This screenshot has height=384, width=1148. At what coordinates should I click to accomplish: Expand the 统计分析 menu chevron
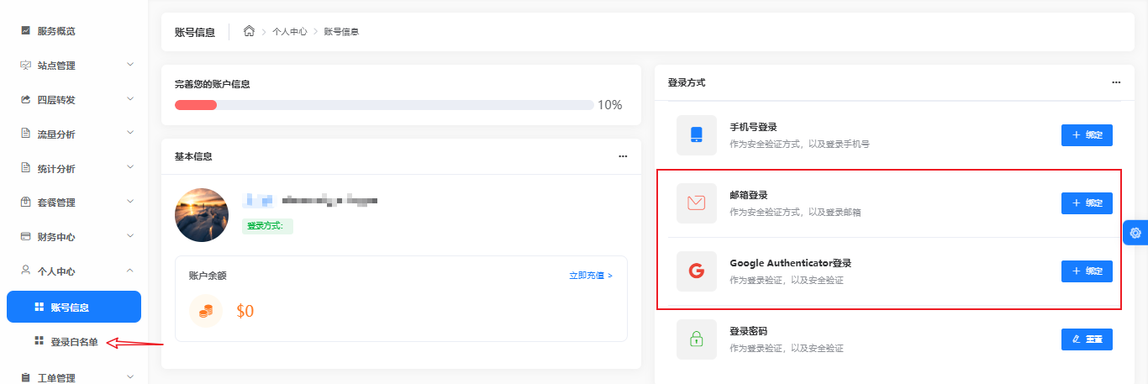point(130,168)
